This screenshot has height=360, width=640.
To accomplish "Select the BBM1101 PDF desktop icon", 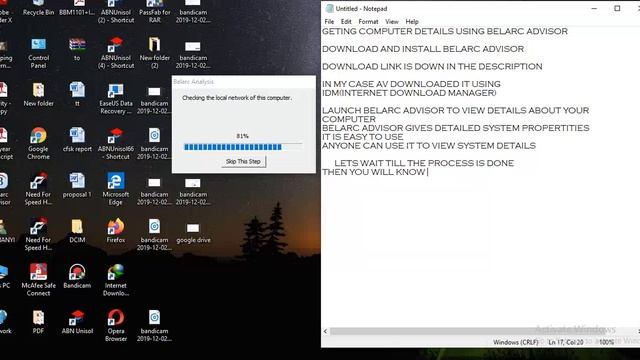I will (x=77, y=9).
